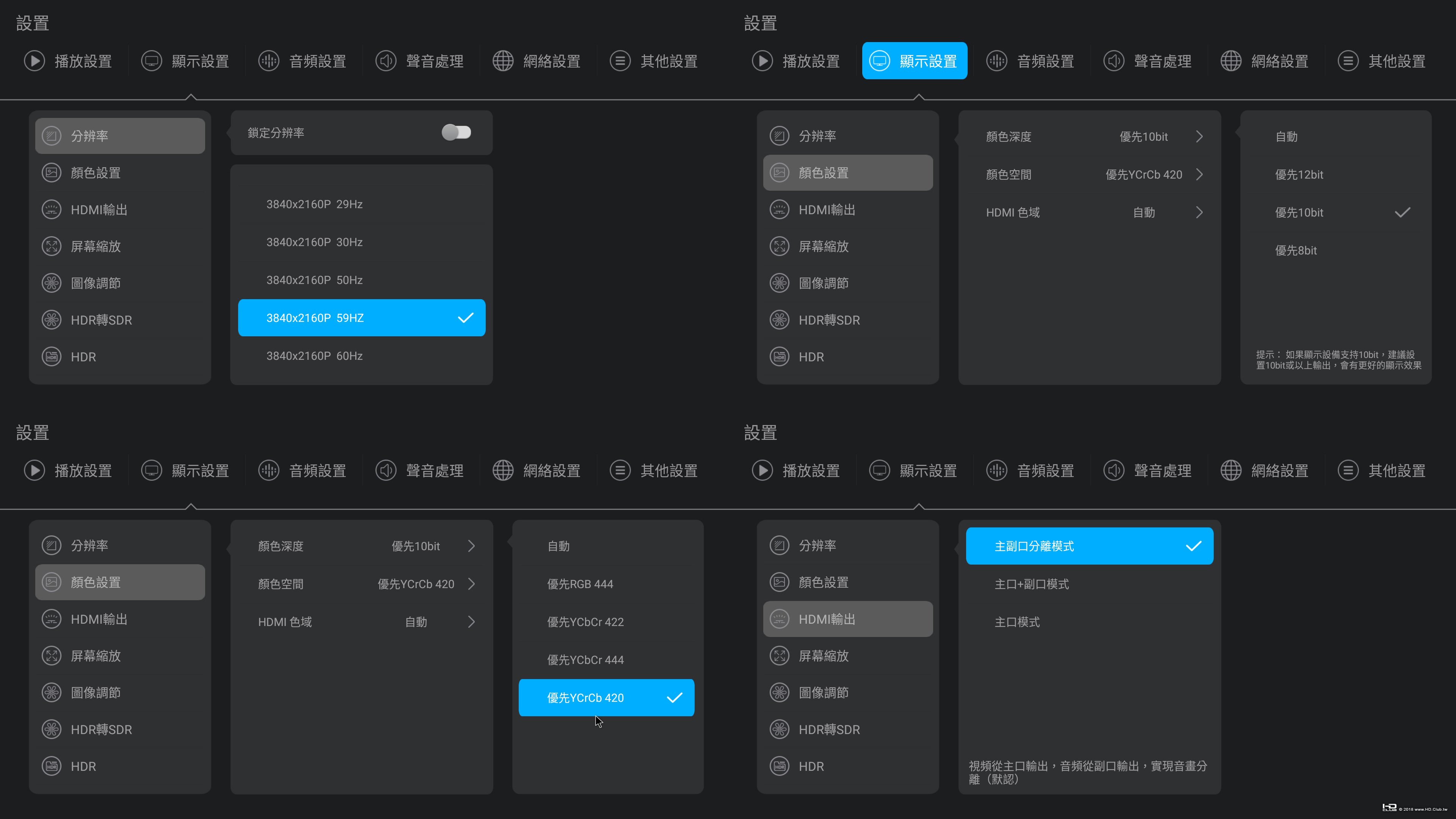Click 圖像調節 icon in 主口模式 panel
Image resolution: width=1456 pixels, height=819 pixels.
point(780,692)
